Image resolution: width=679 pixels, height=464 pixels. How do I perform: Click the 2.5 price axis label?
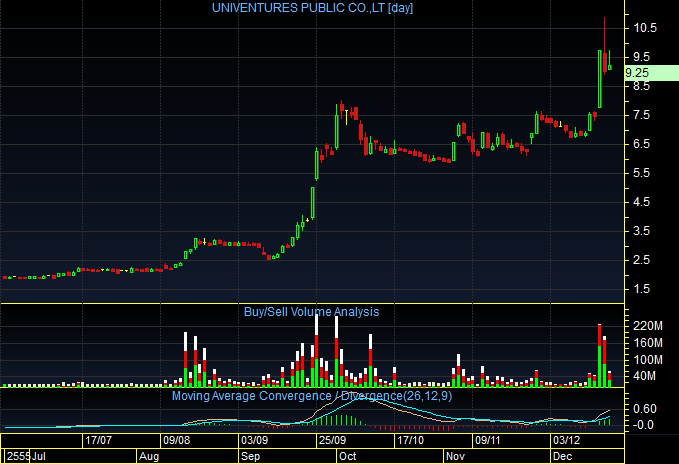pos(642,260)
